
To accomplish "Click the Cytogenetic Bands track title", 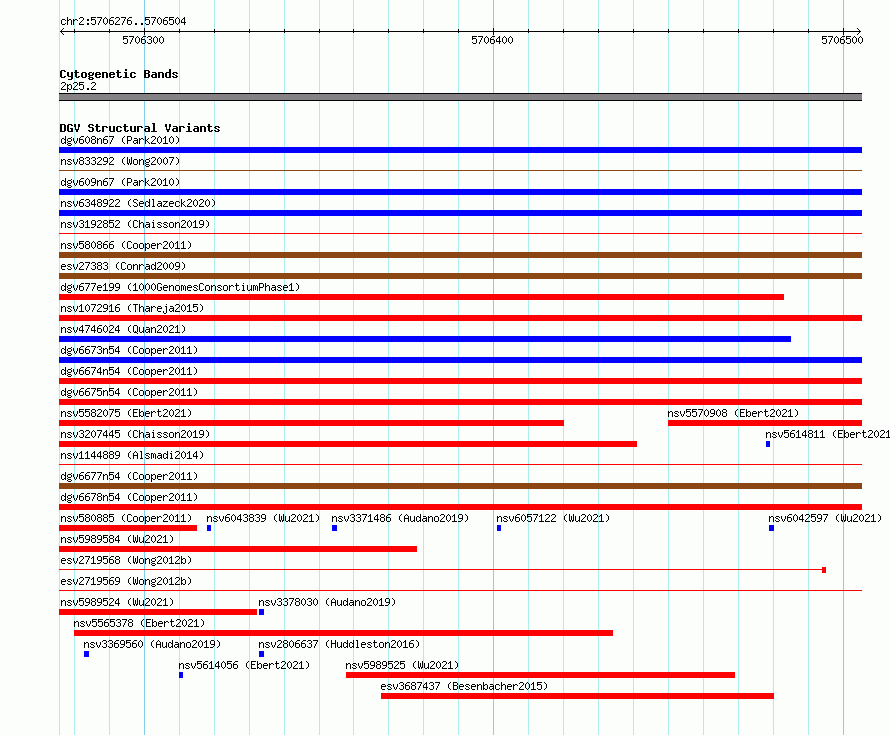I will click(119, 74).
